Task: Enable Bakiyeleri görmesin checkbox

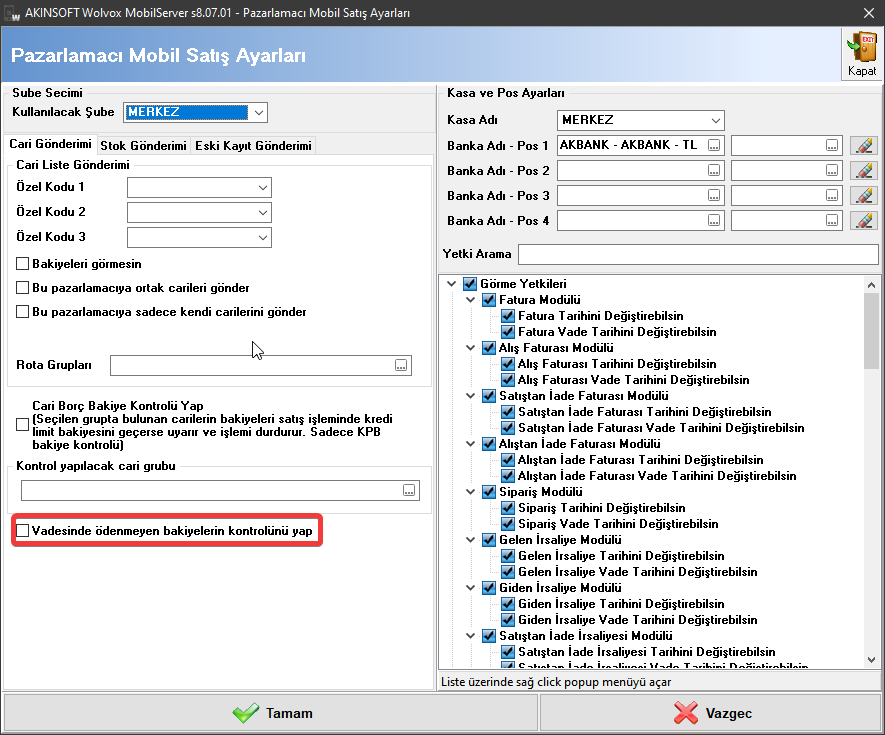Action: 23,264
